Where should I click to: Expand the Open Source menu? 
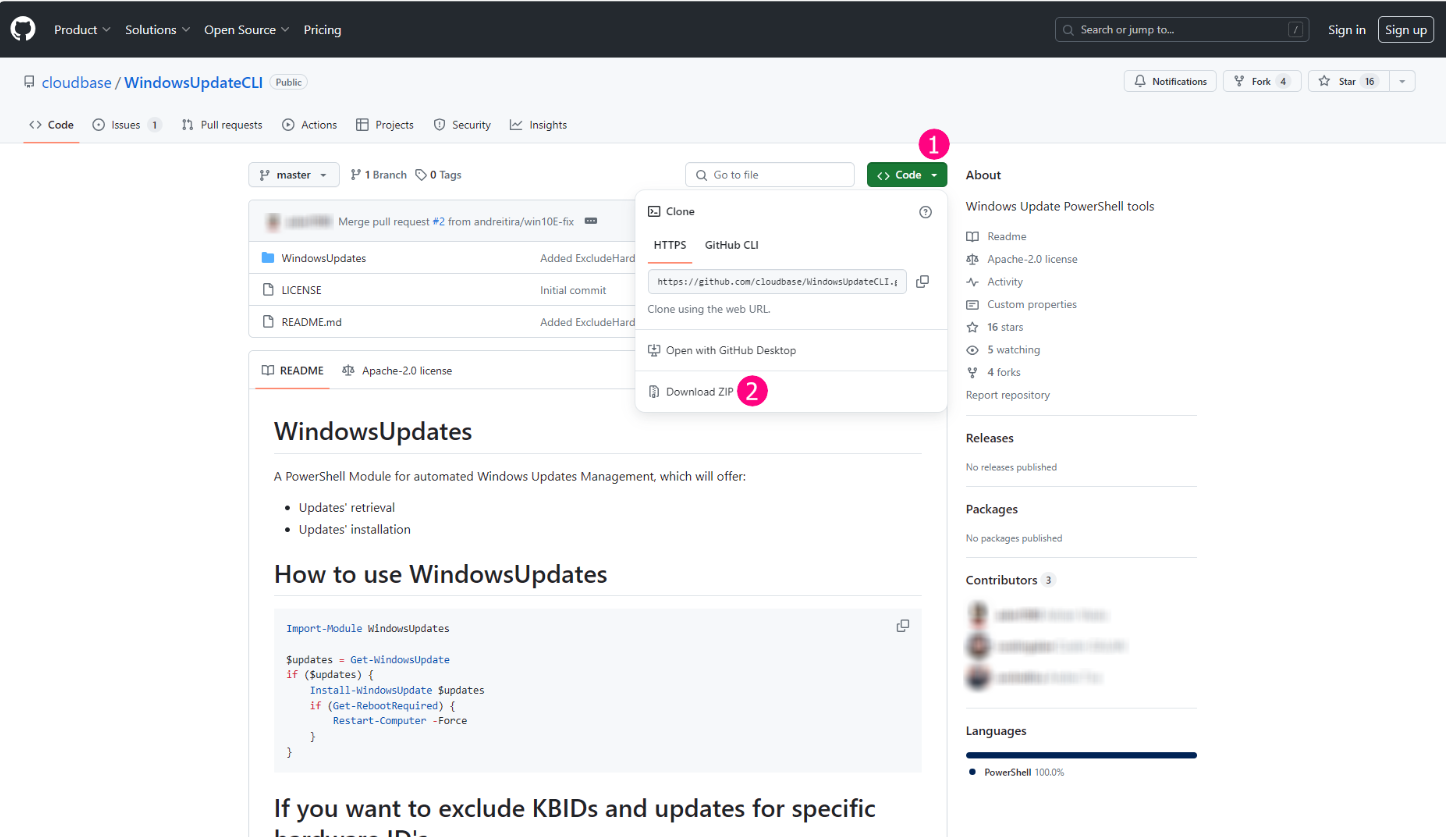247,30
